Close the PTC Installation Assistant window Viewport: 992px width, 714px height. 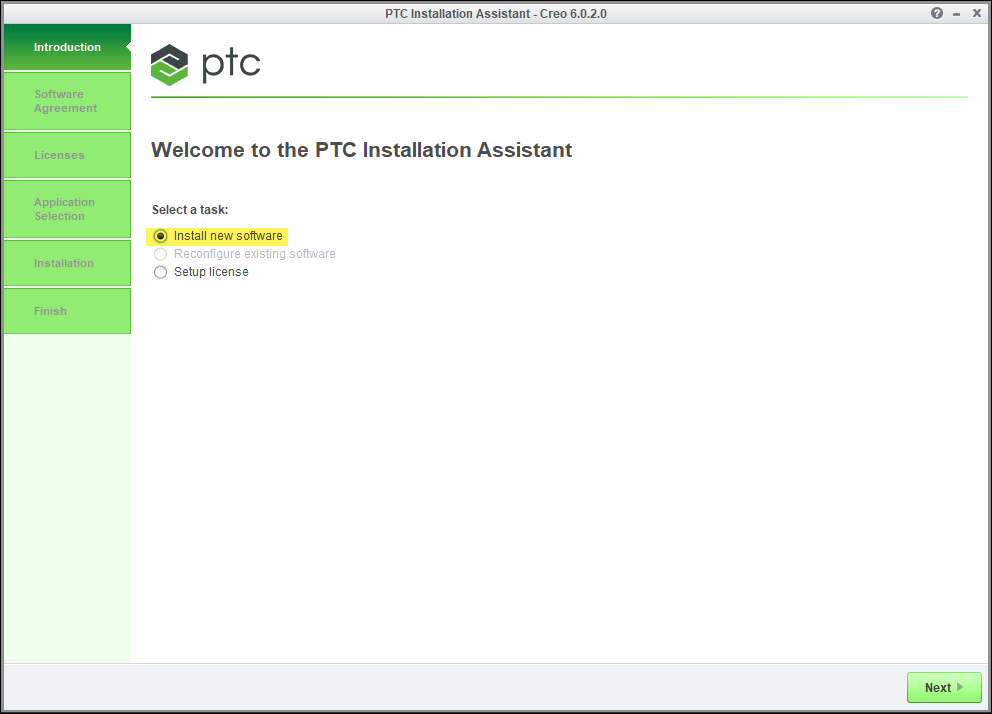pyautogui.click(x=977, y=13)
